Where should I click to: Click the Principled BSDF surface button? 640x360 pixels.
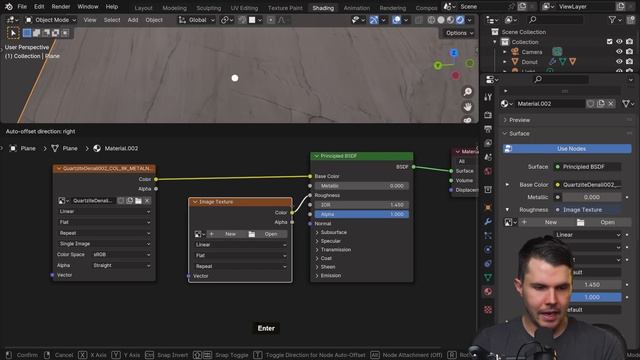(587, 167)
